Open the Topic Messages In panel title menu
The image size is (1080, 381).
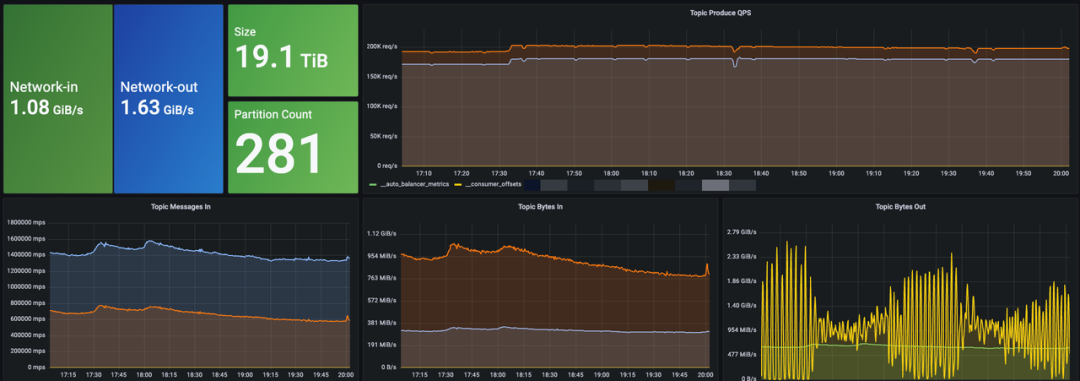(180, 206)
